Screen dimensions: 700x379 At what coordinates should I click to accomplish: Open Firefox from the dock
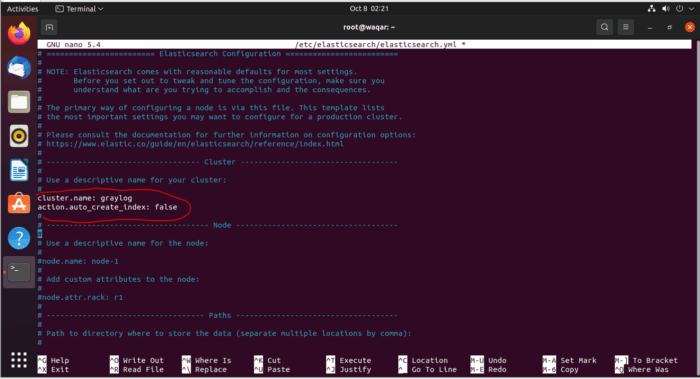tap(19, 34)
